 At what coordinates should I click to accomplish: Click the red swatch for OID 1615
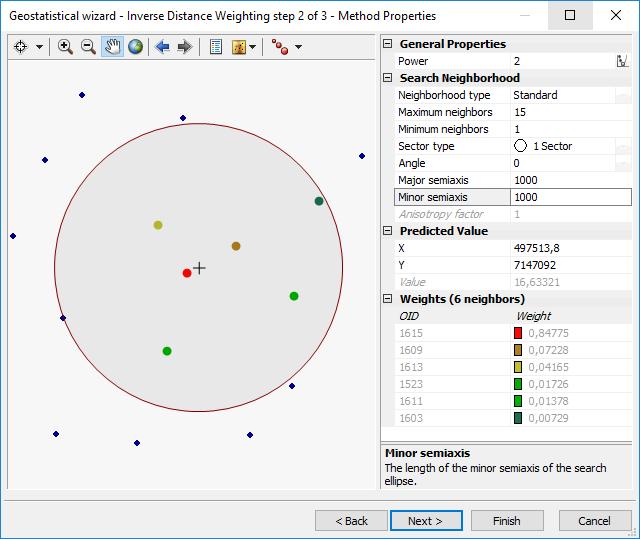coord(518,333)
